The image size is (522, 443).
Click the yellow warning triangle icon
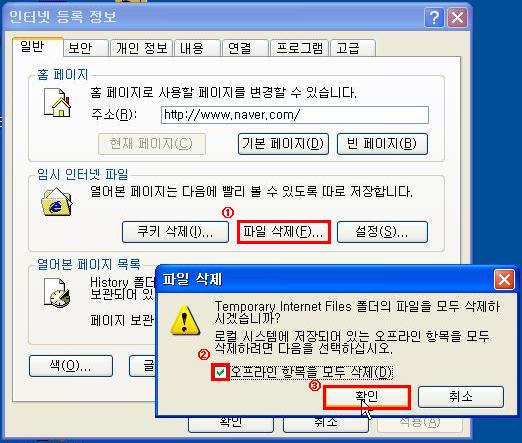pyautogui.click(x=185, y=320)
